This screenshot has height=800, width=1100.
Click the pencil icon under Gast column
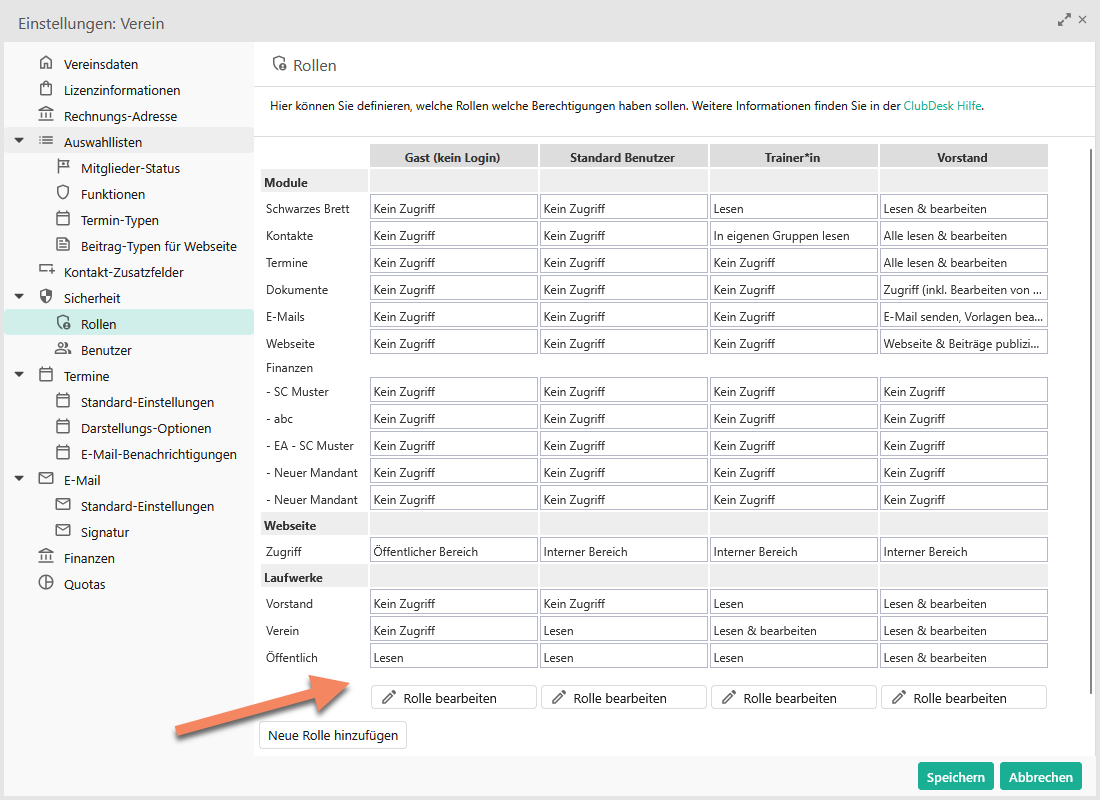tap(389, 698)
